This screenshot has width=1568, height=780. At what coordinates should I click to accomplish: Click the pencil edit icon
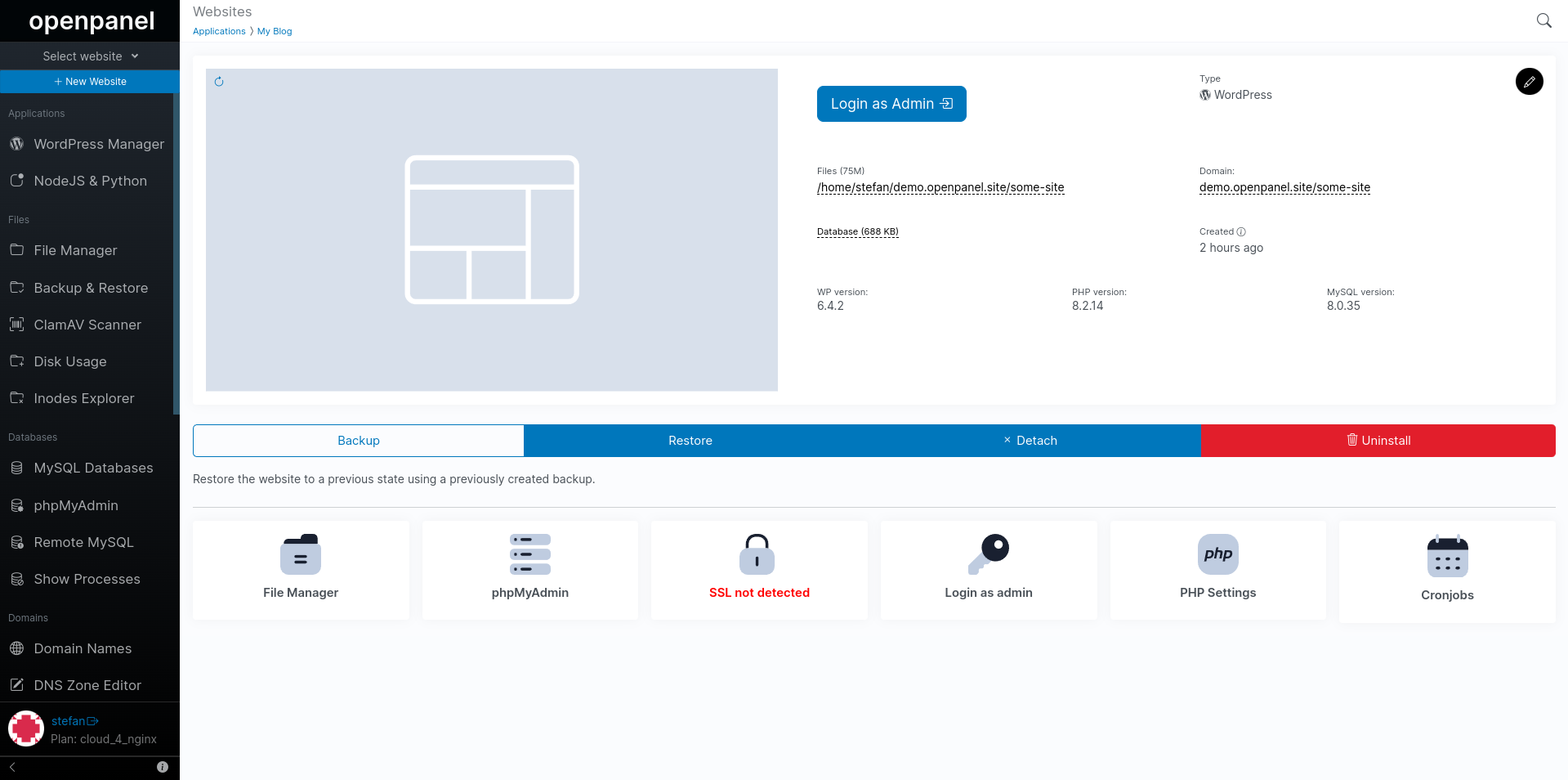[1529, 82]
